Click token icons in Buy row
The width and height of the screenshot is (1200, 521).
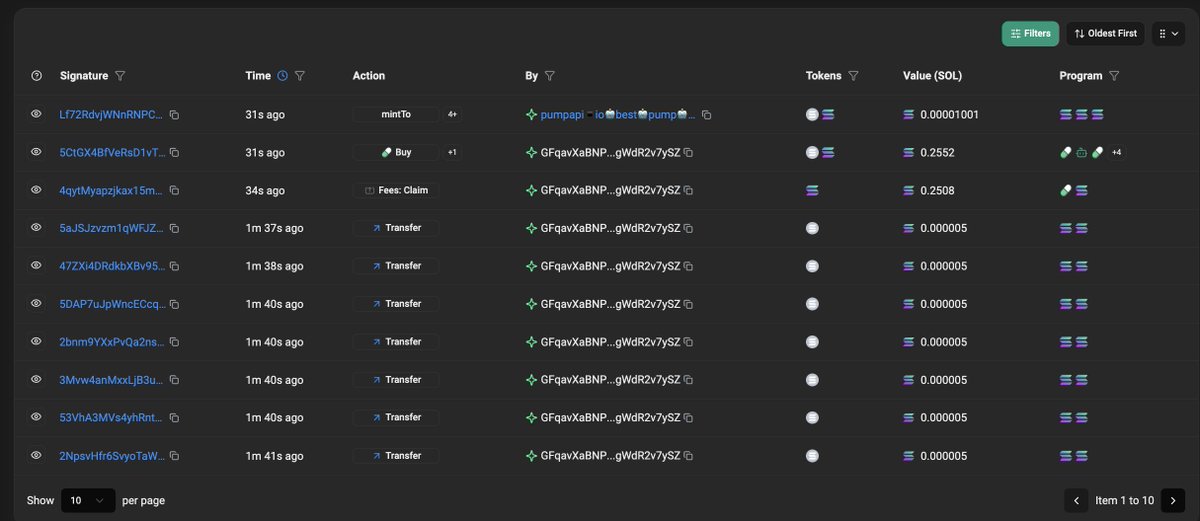point(820,153)
